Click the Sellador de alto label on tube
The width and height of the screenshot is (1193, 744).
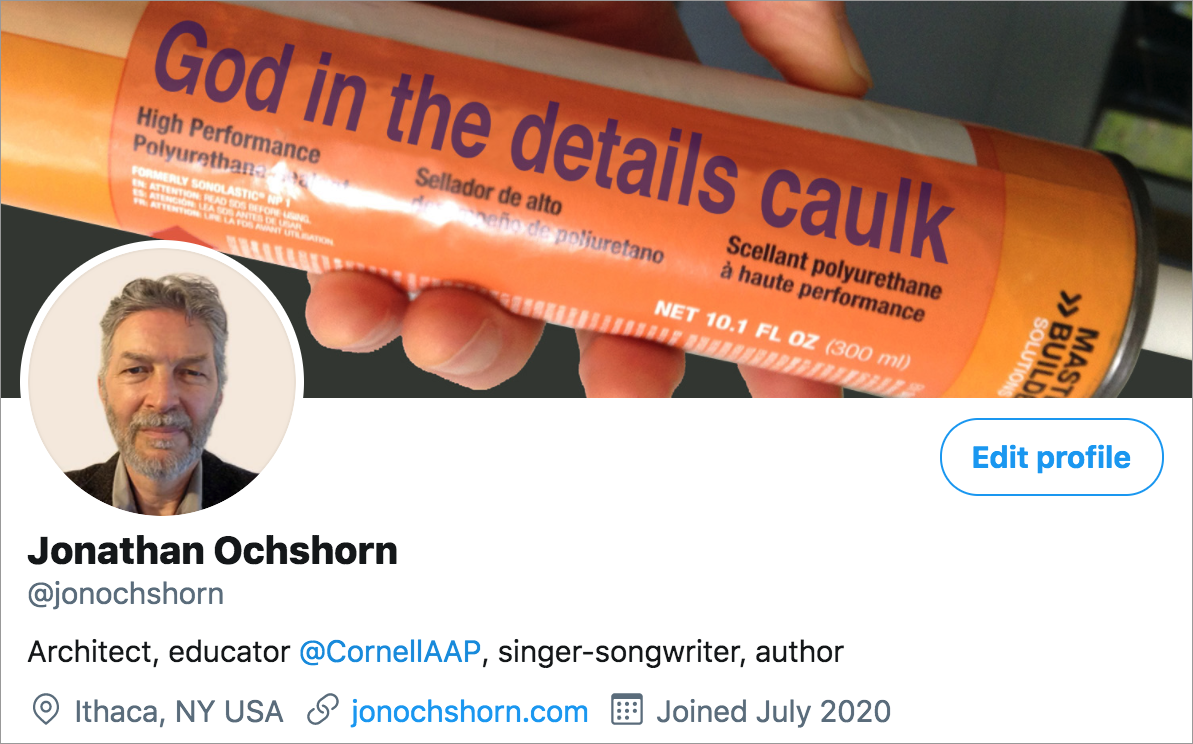click(x=488, y=191)
